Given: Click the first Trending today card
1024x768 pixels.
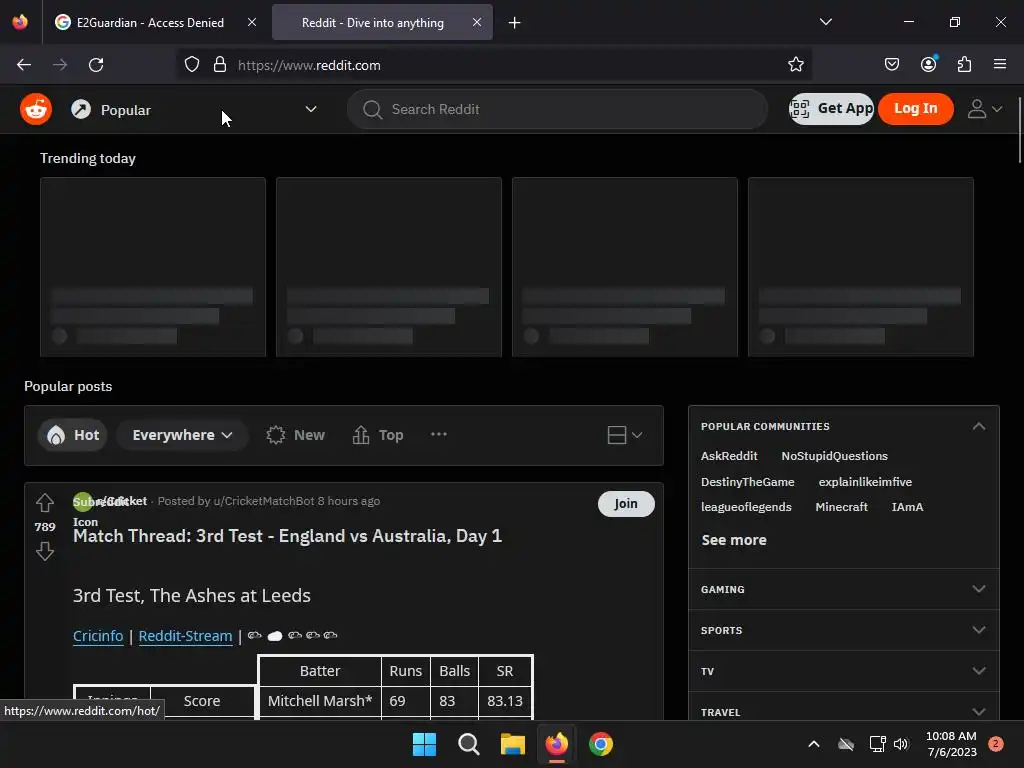Looking at the screenshot, I should tap(153, 267).
